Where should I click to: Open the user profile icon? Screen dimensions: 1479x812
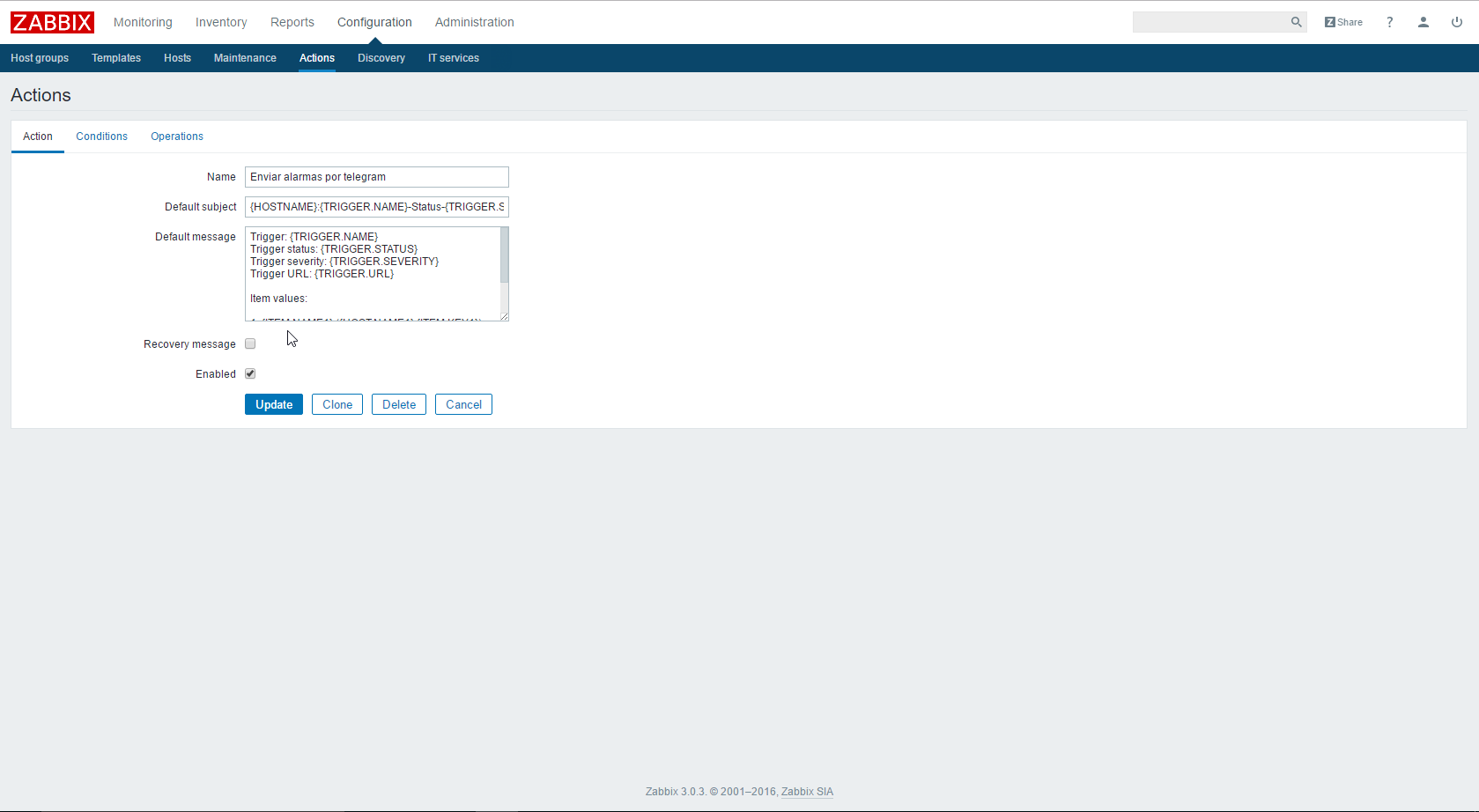(1424, 22)
